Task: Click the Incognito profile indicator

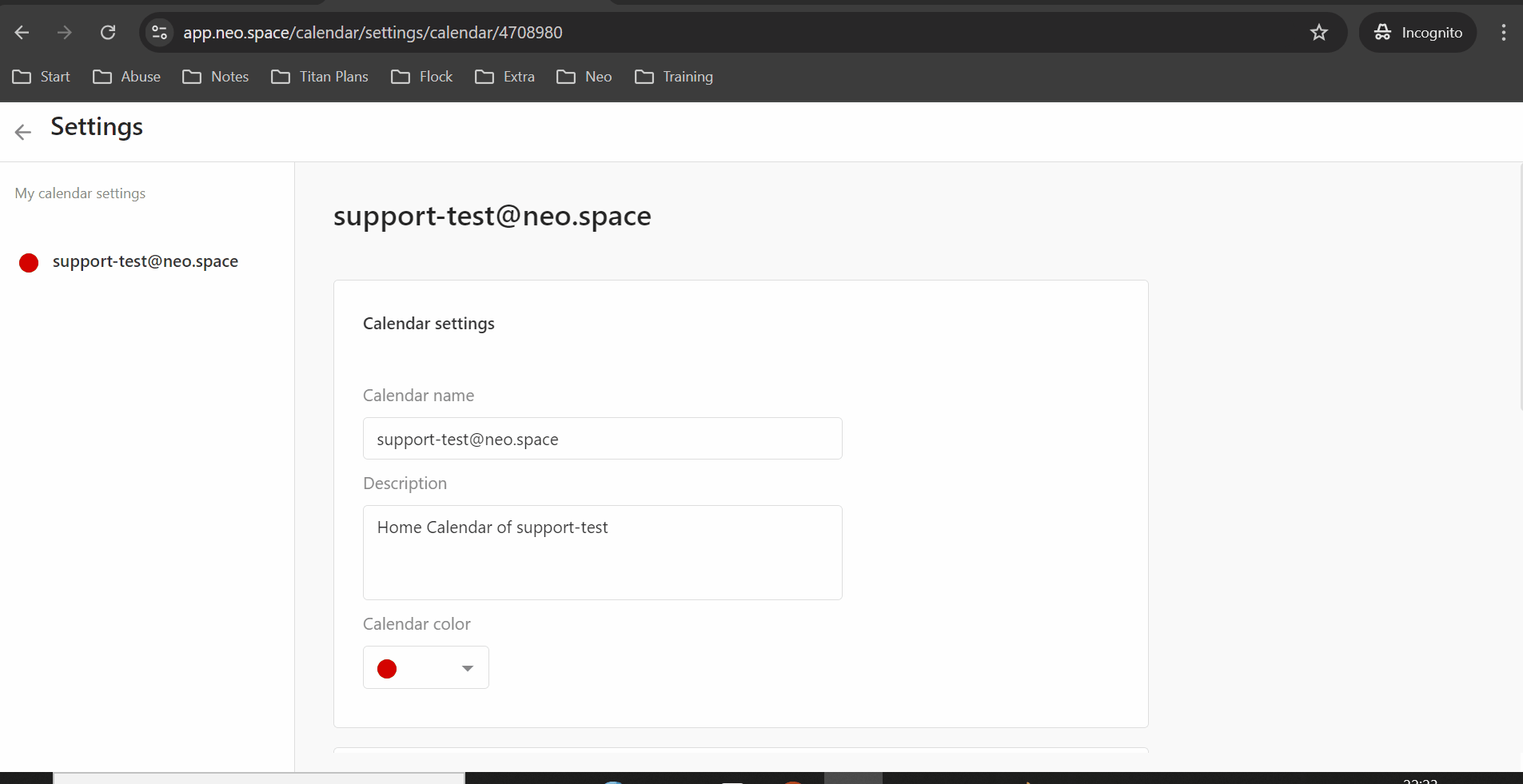Action: [1417, 33]
